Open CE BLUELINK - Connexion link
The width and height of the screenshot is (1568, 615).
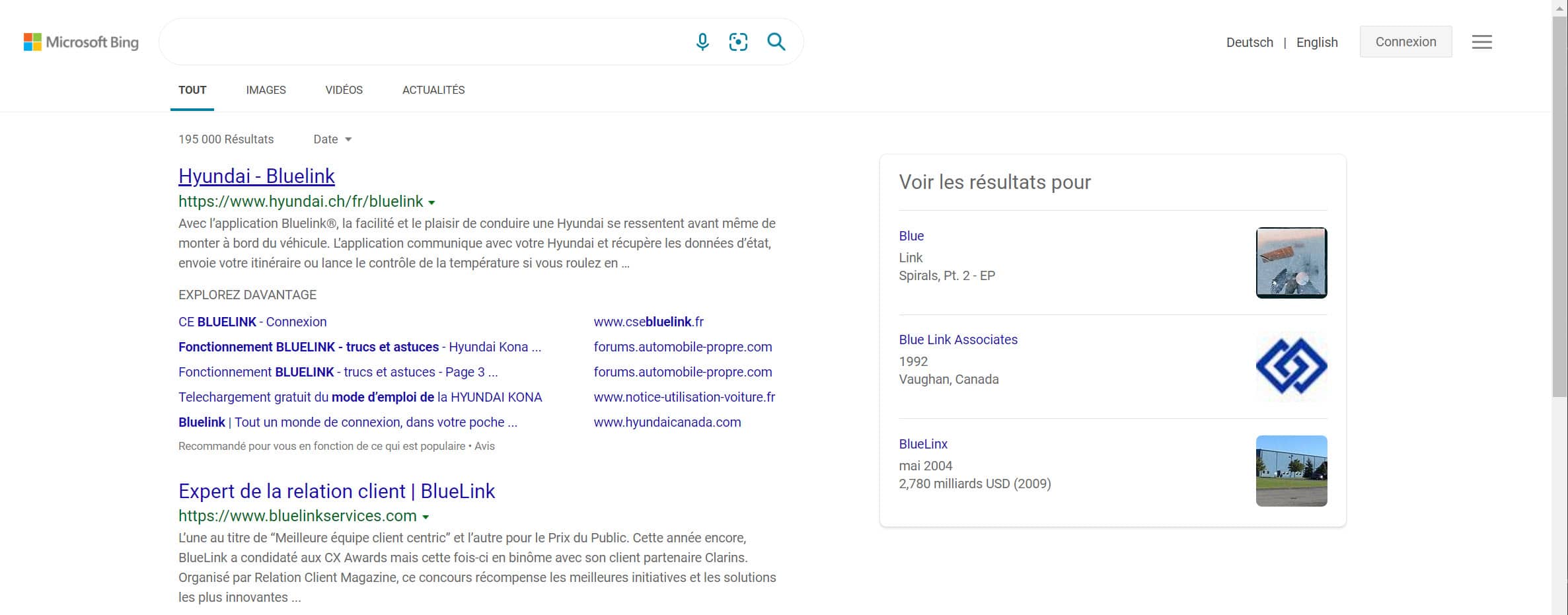tap(252, 322)
